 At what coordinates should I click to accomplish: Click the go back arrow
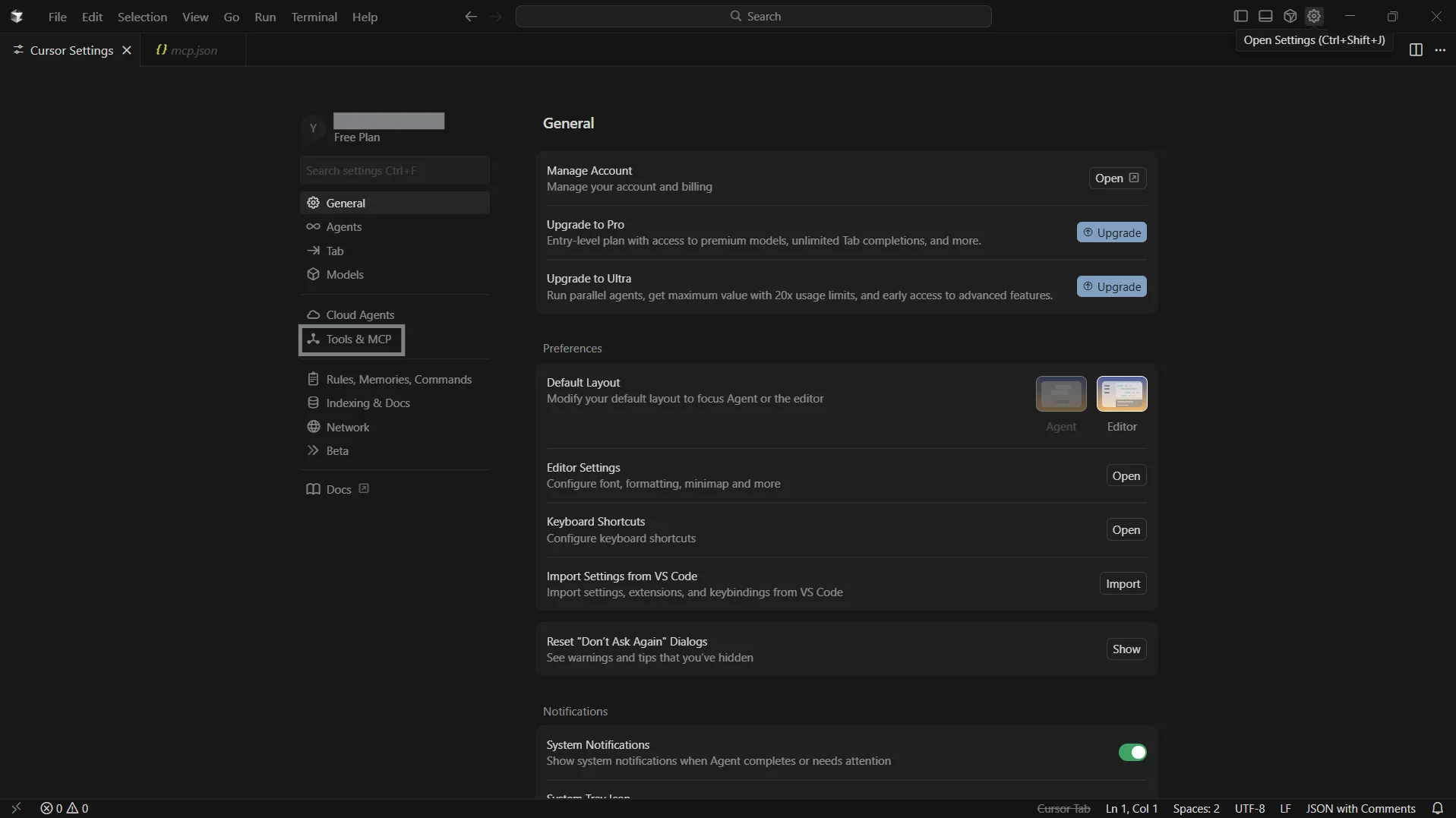pos(471,17)
